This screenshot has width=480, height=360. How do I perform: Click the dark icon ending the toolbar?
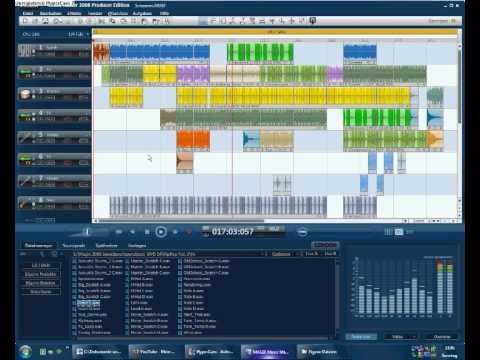coord(312,21)
